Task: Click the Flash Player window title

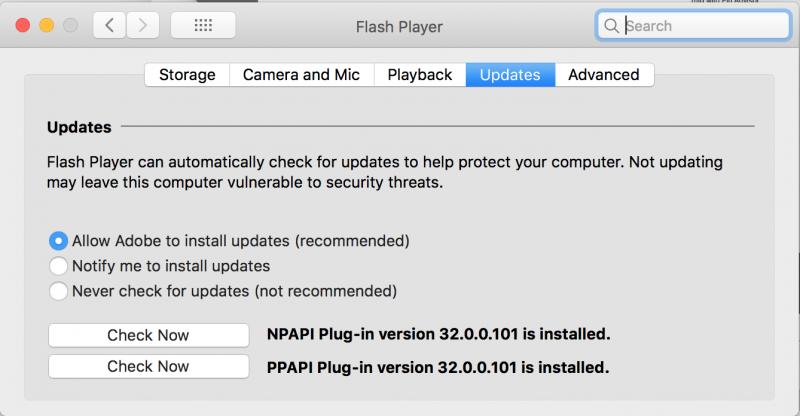Action: click(399, 26)
